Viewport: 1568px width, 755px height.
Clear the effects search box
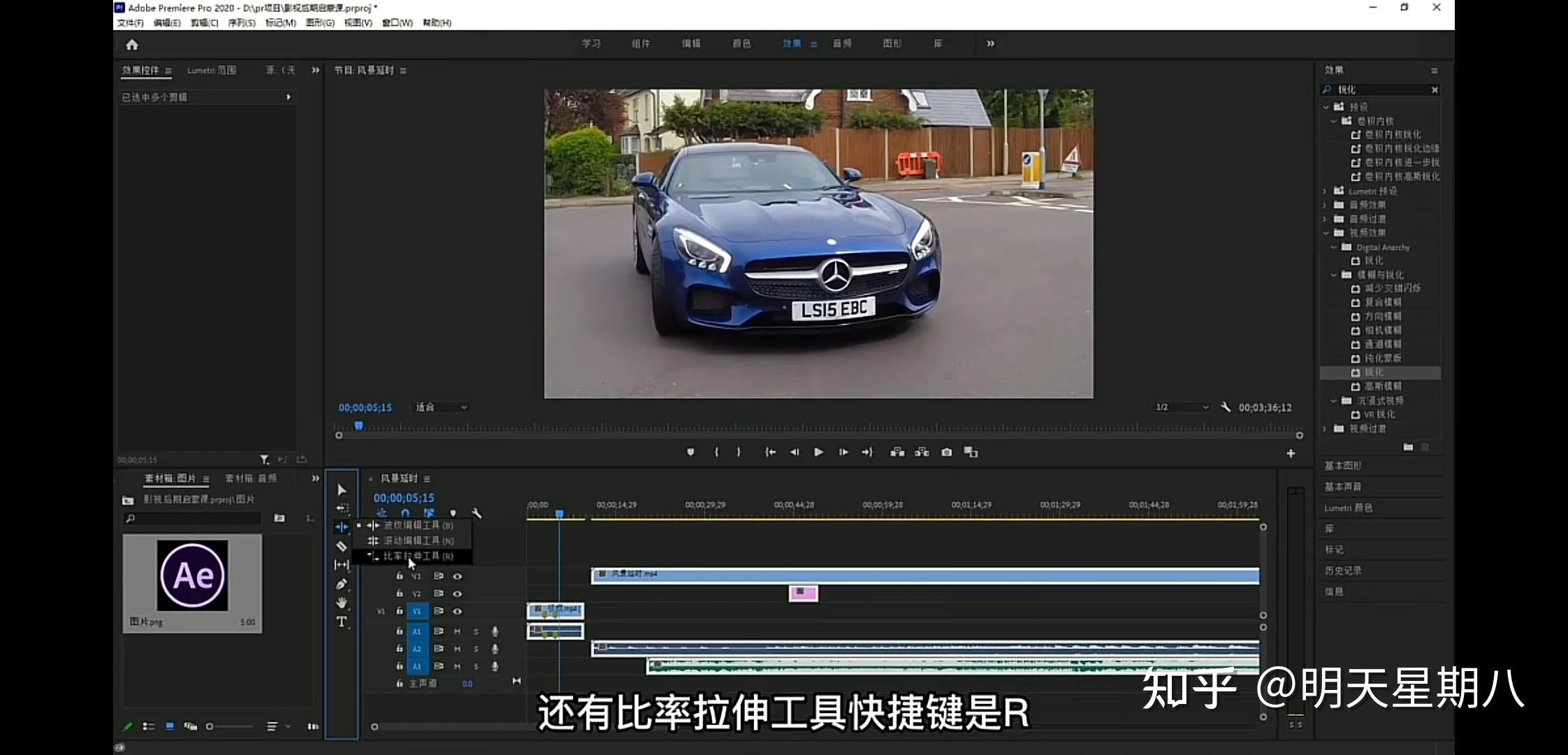[x=1435, y=89]
